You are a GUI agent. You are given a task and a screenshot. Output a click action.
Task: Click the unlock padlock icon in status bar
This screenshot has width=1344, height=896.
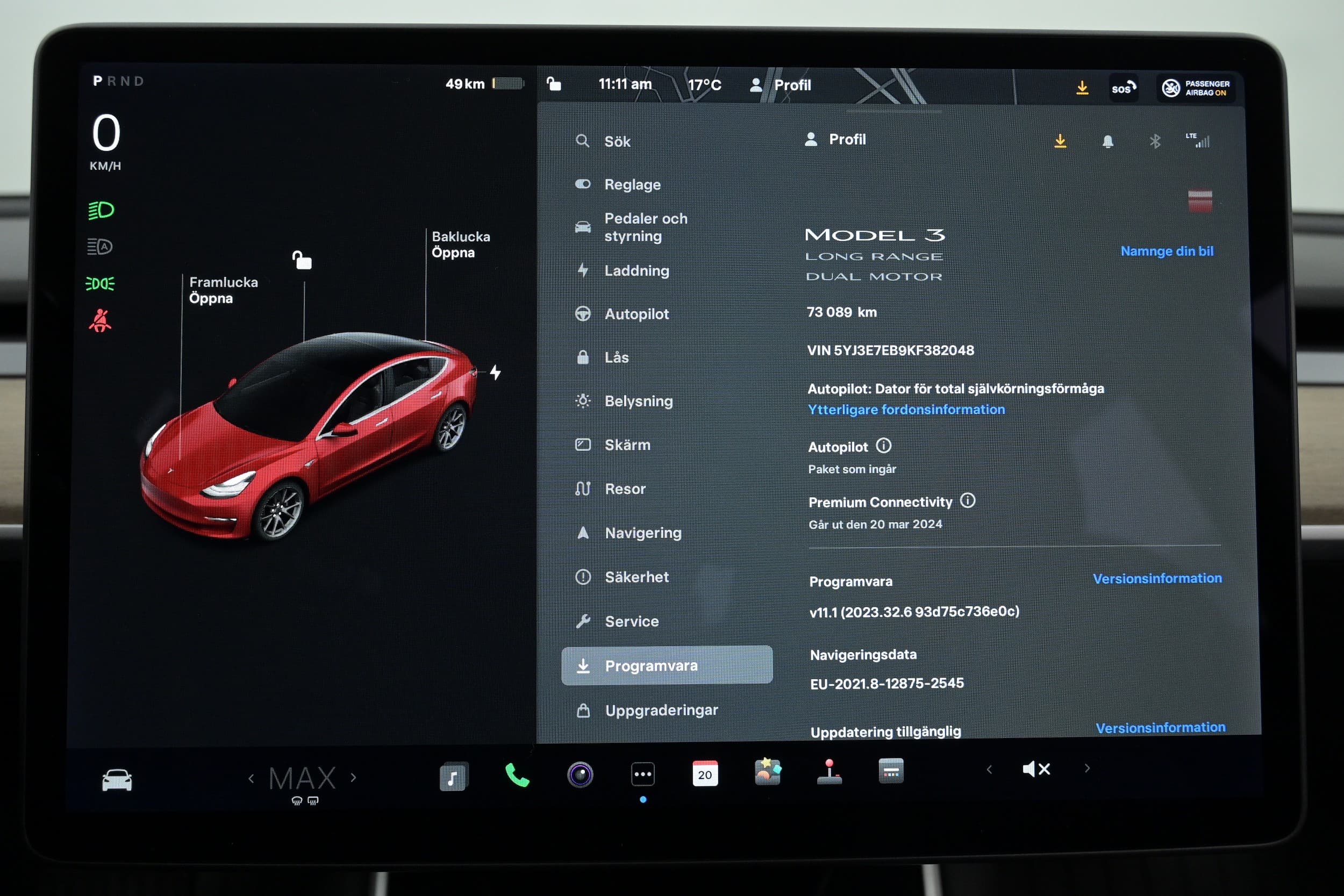click(x=553, y=84)
